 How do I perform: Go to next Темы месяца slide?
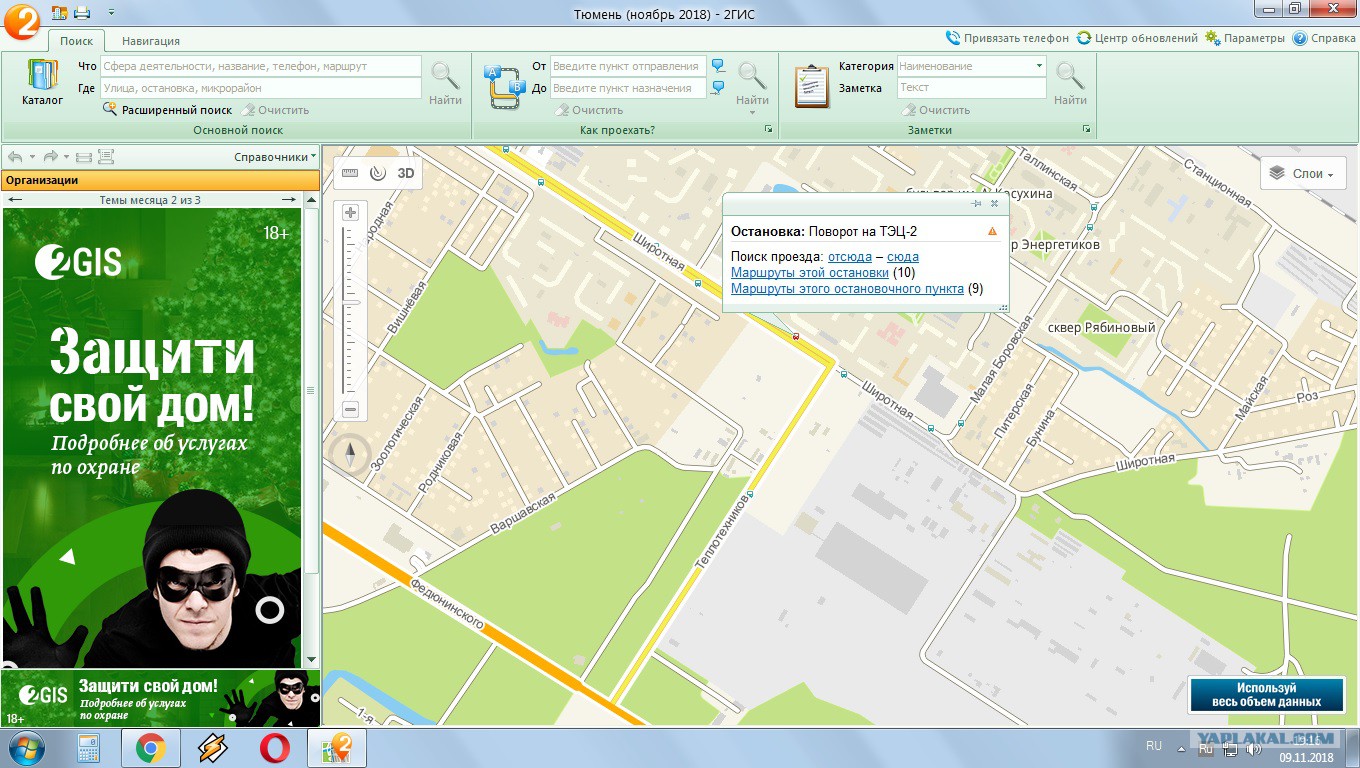(x=288, y=200)
